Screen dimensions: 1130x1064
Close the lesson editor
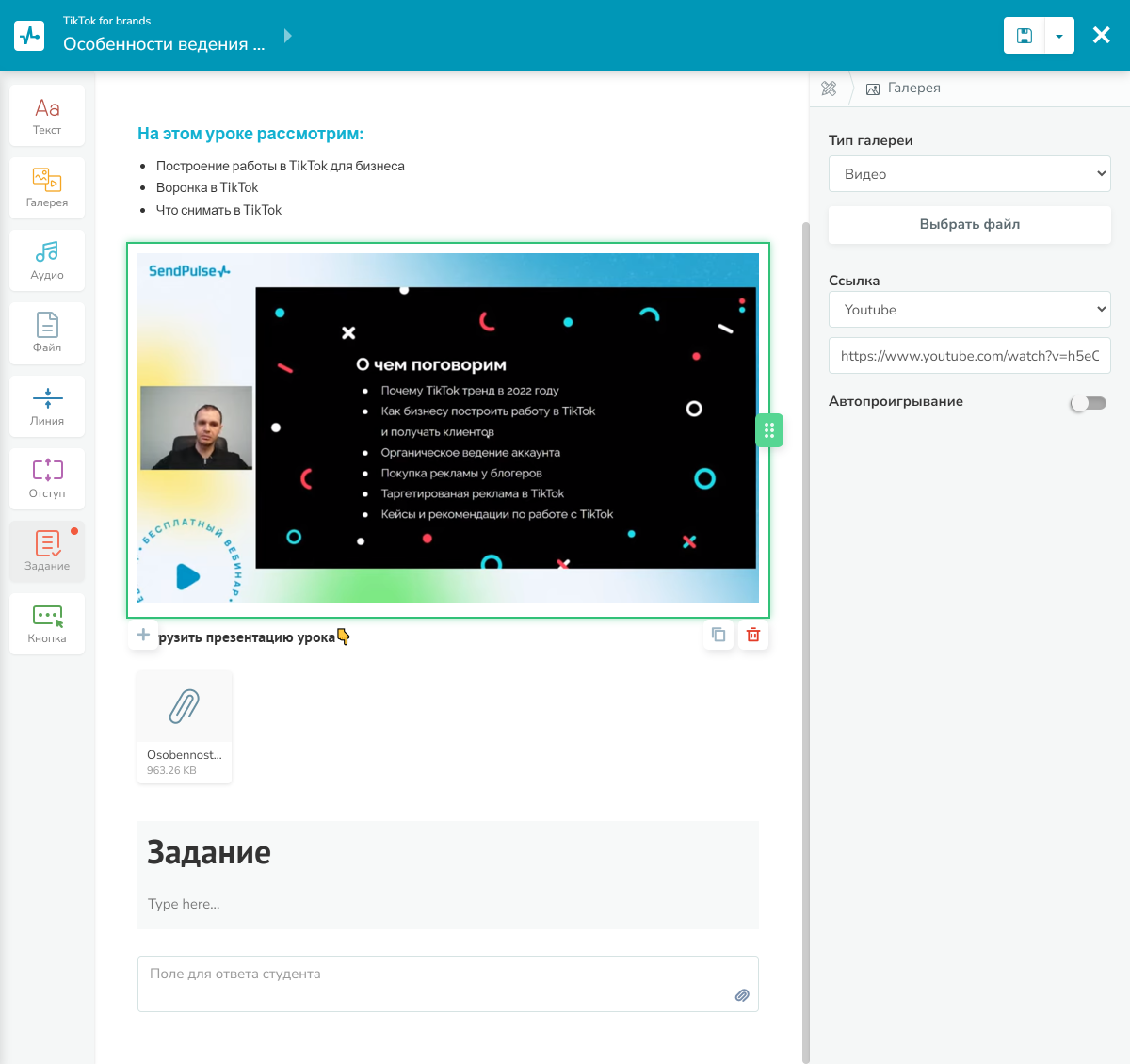pos(1101,36)
